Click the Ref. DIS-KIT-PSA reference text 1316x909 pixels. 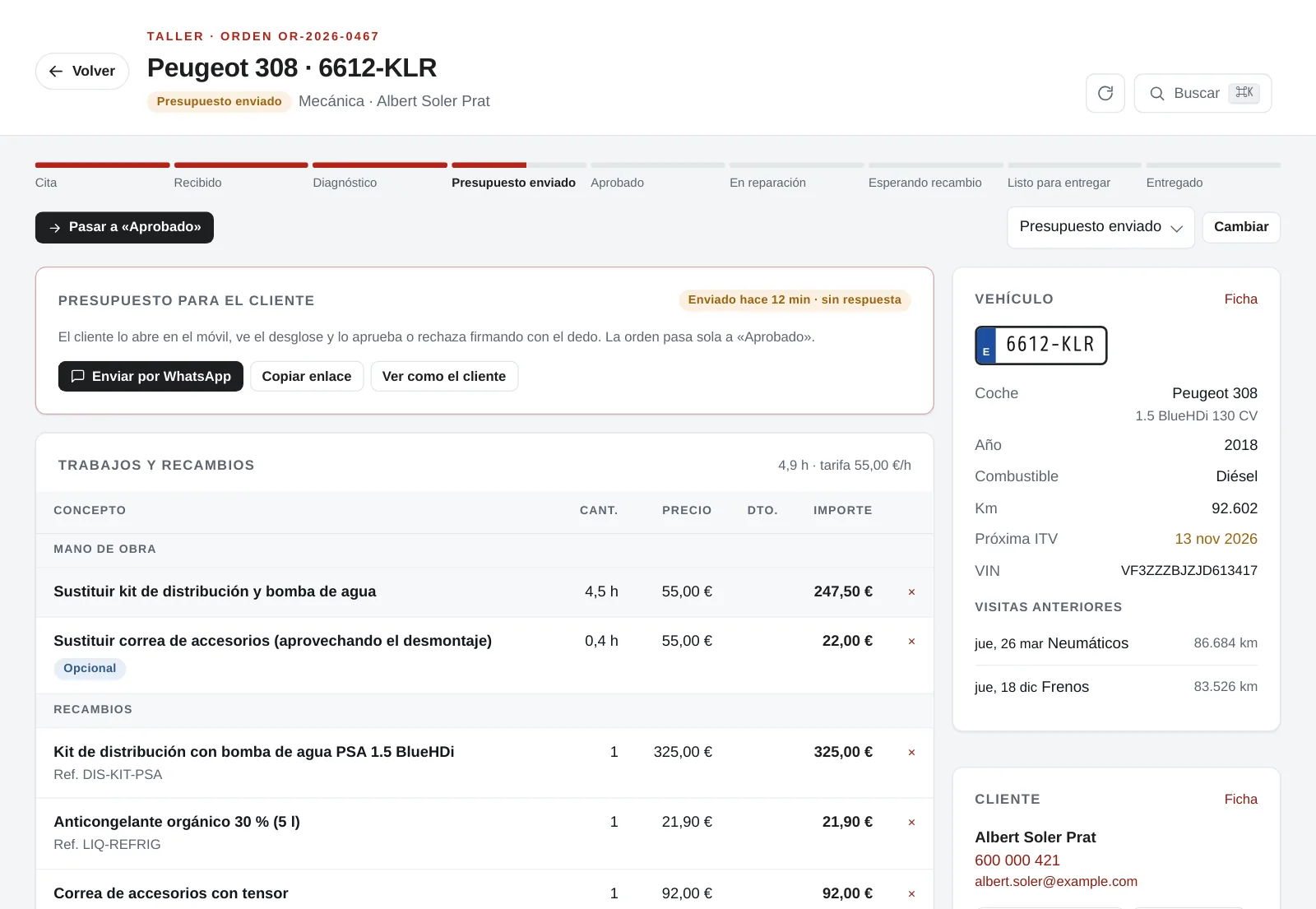(x=108, y=775)
